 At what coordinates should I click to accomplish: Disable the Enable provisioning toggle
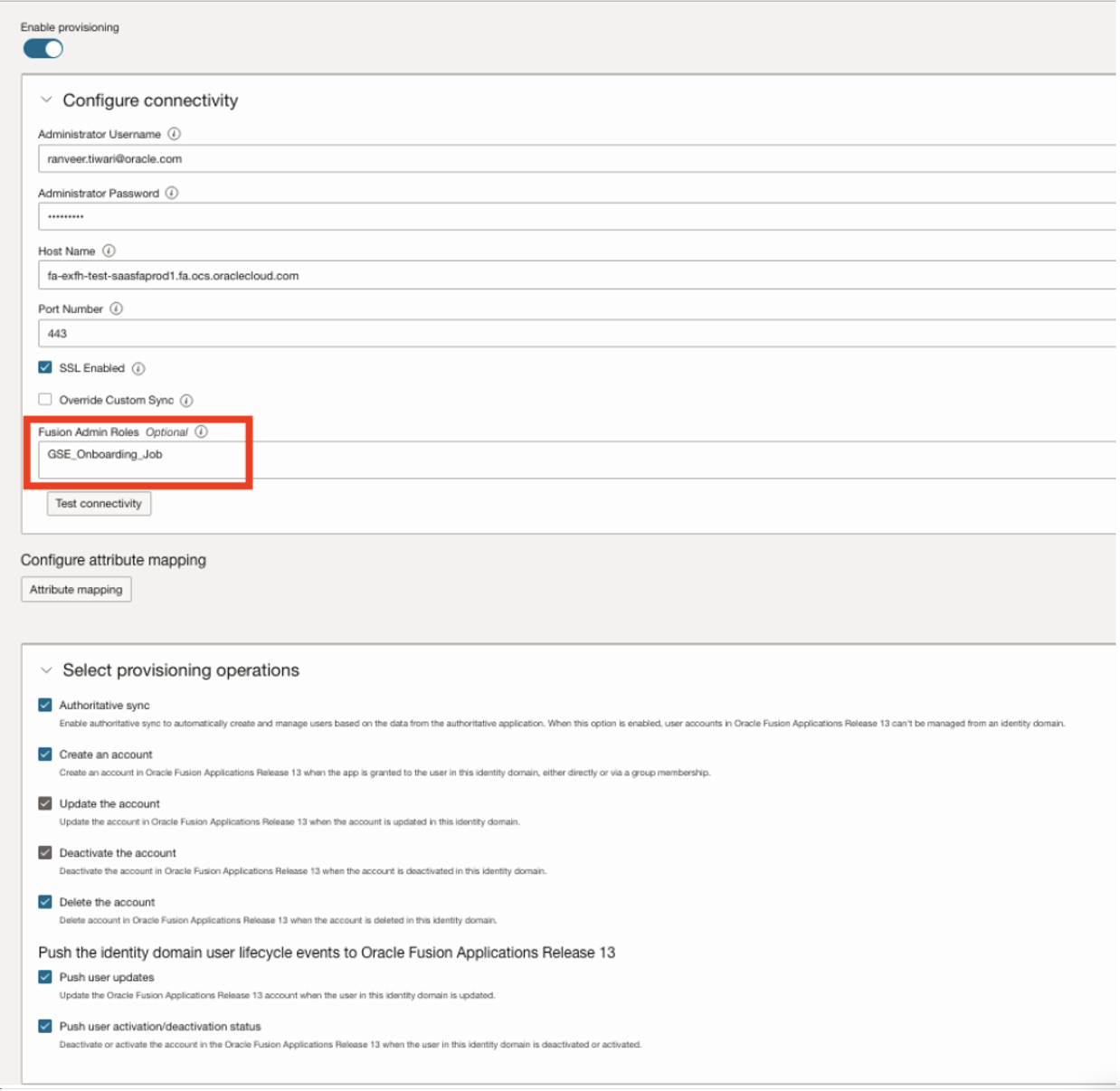(x=42, y=48)
